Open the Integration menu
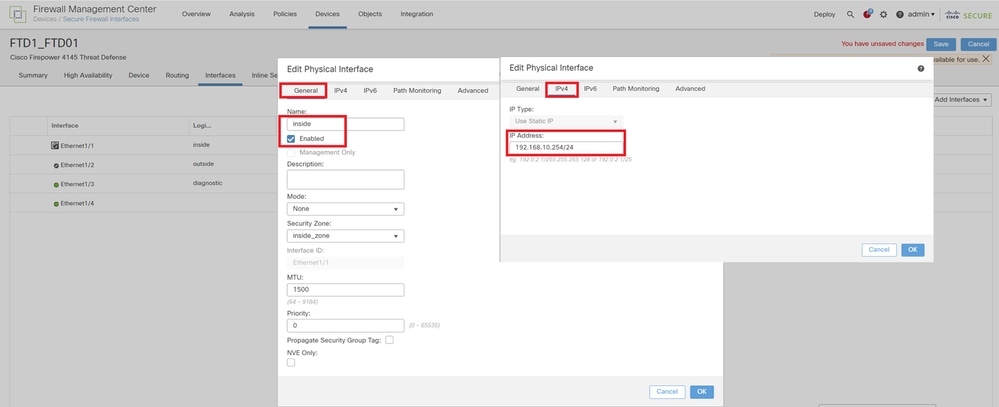 coord(417,14)
